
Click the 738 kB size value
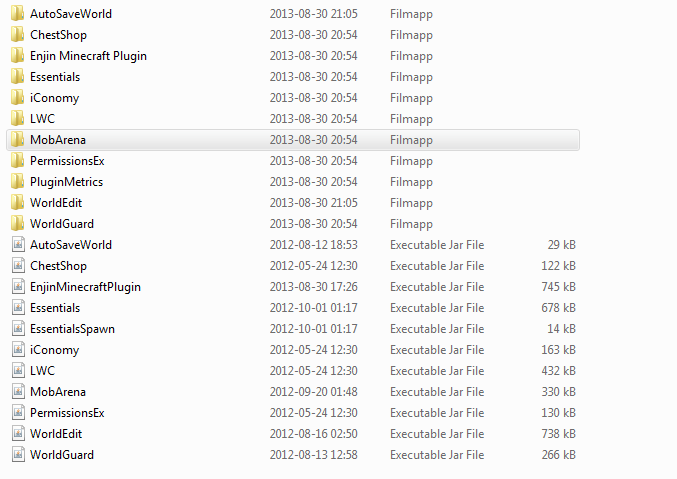tap(558, 434)
